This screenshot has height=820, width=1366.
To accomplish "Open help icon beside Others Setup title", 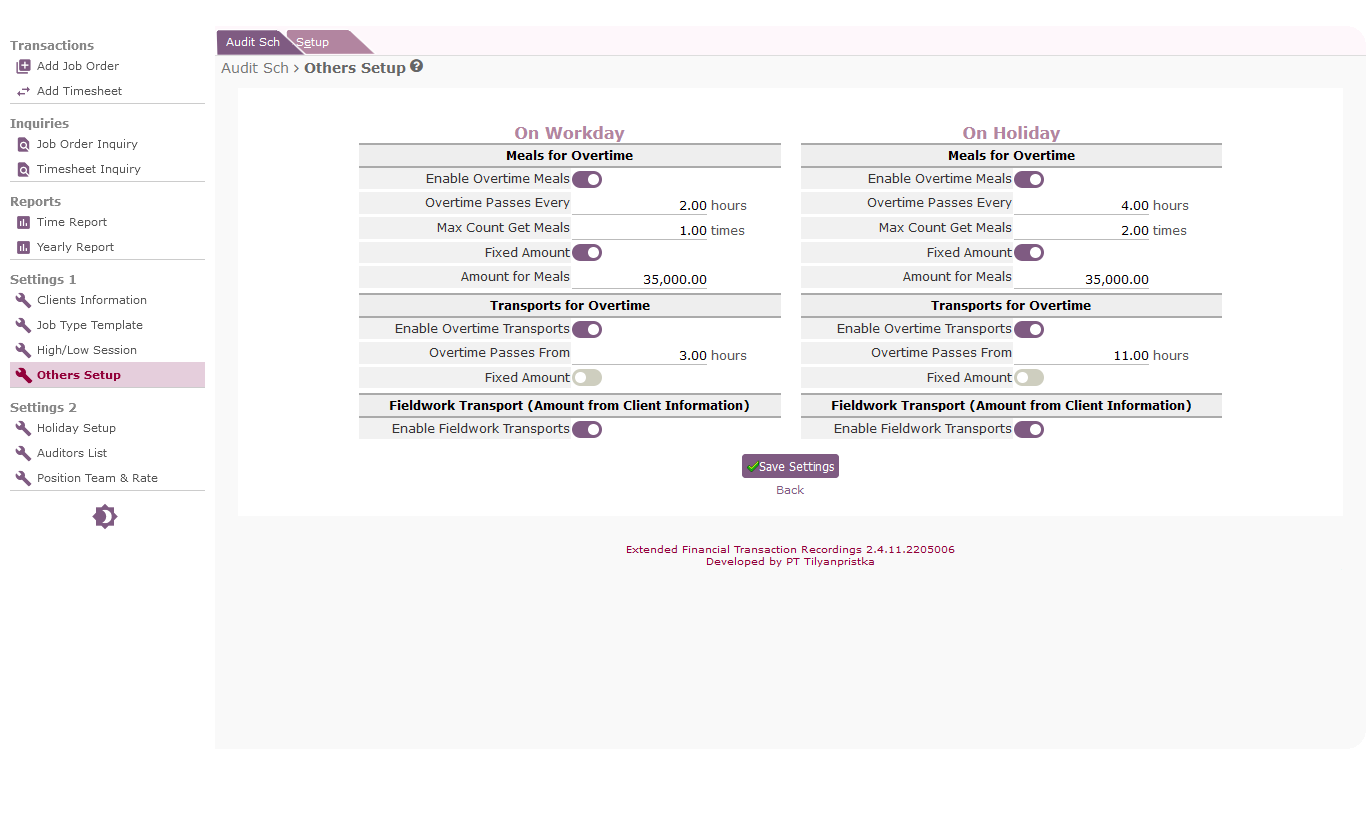I will pyautogui.click(x=417, y=66).
